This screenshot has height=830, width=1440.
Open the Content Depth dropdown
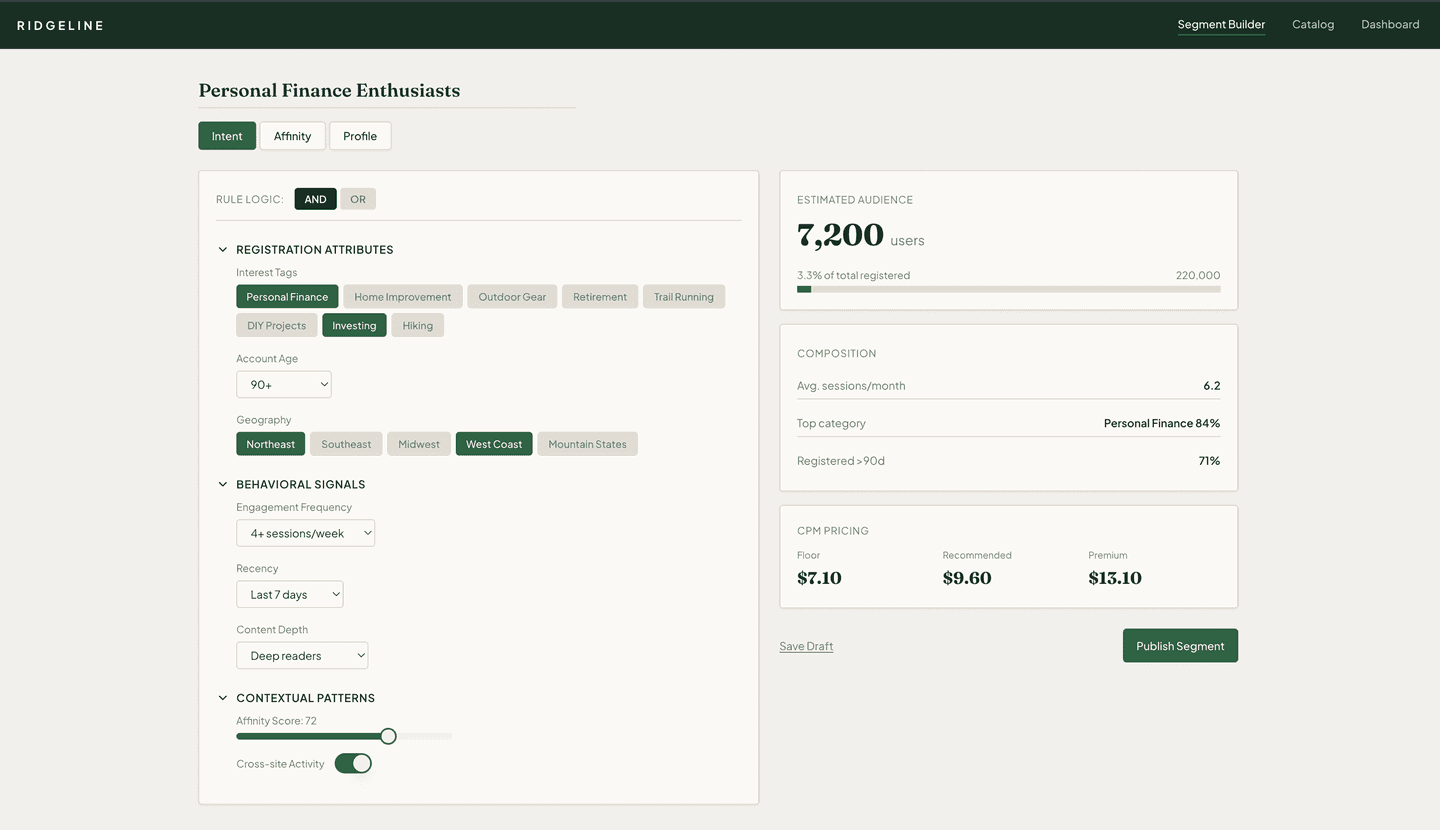[x=301, y=655]
